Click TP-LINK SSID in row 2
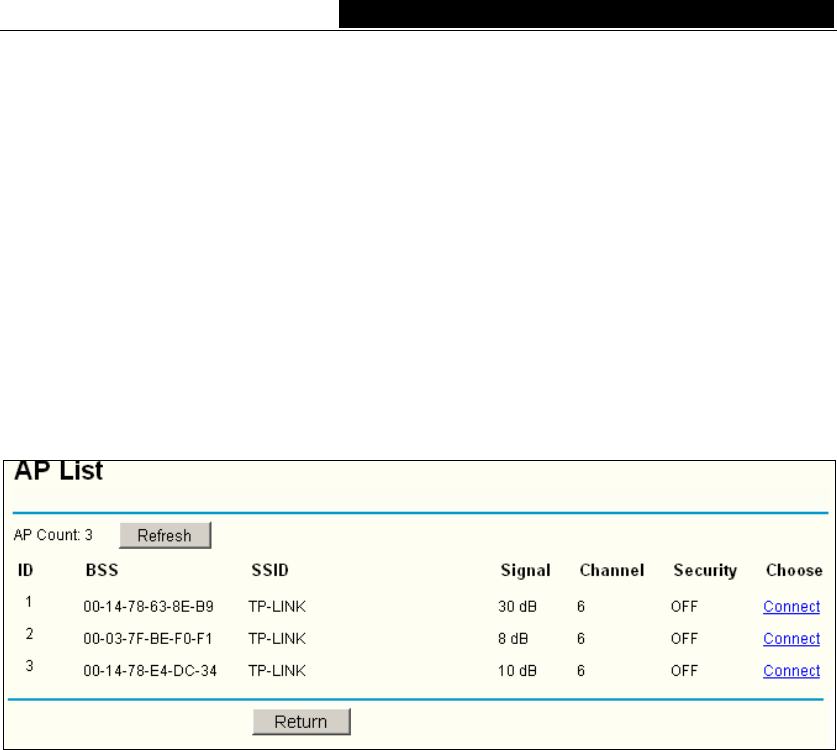 click(x=277, y=638)
